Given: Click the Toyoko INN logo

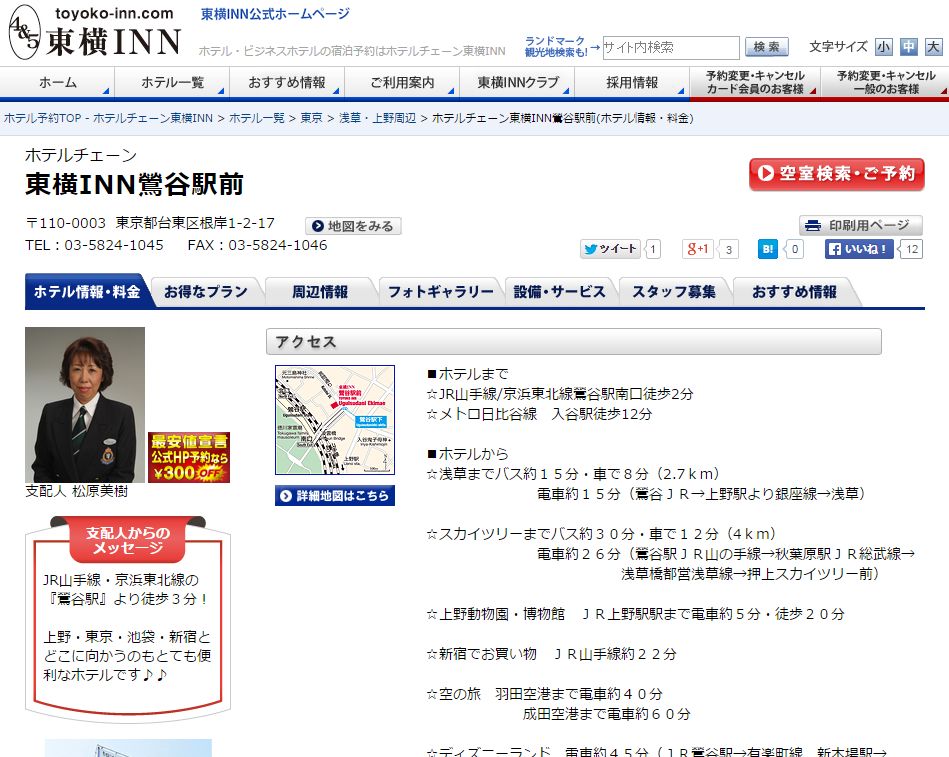Looking at the screenshot, I should click(x=95, y=33).
